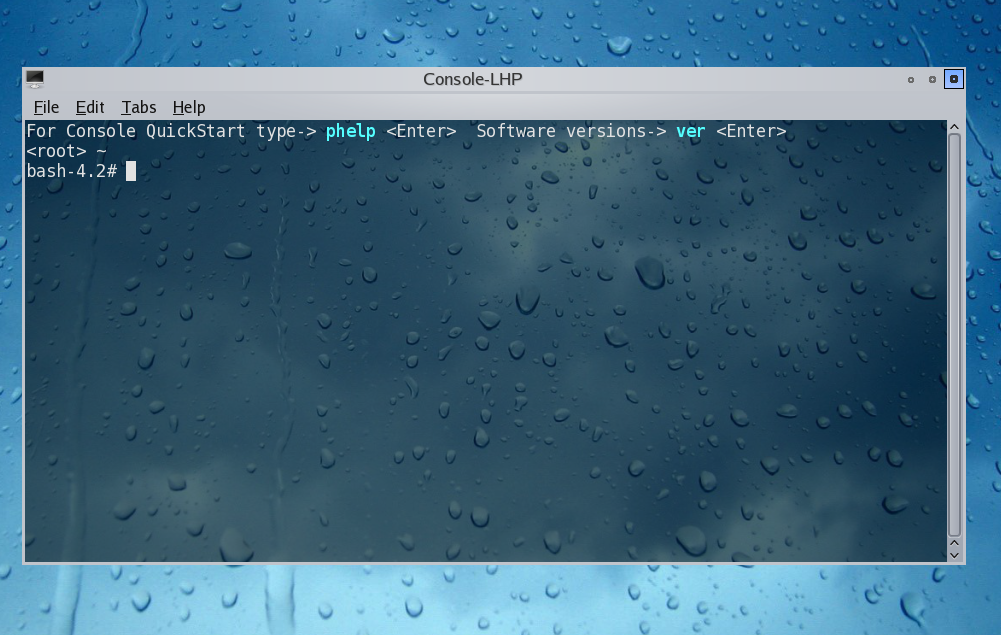Minimize the Console-LHP window
Viewport: 1001px width, 635px height.
(911, 80)
